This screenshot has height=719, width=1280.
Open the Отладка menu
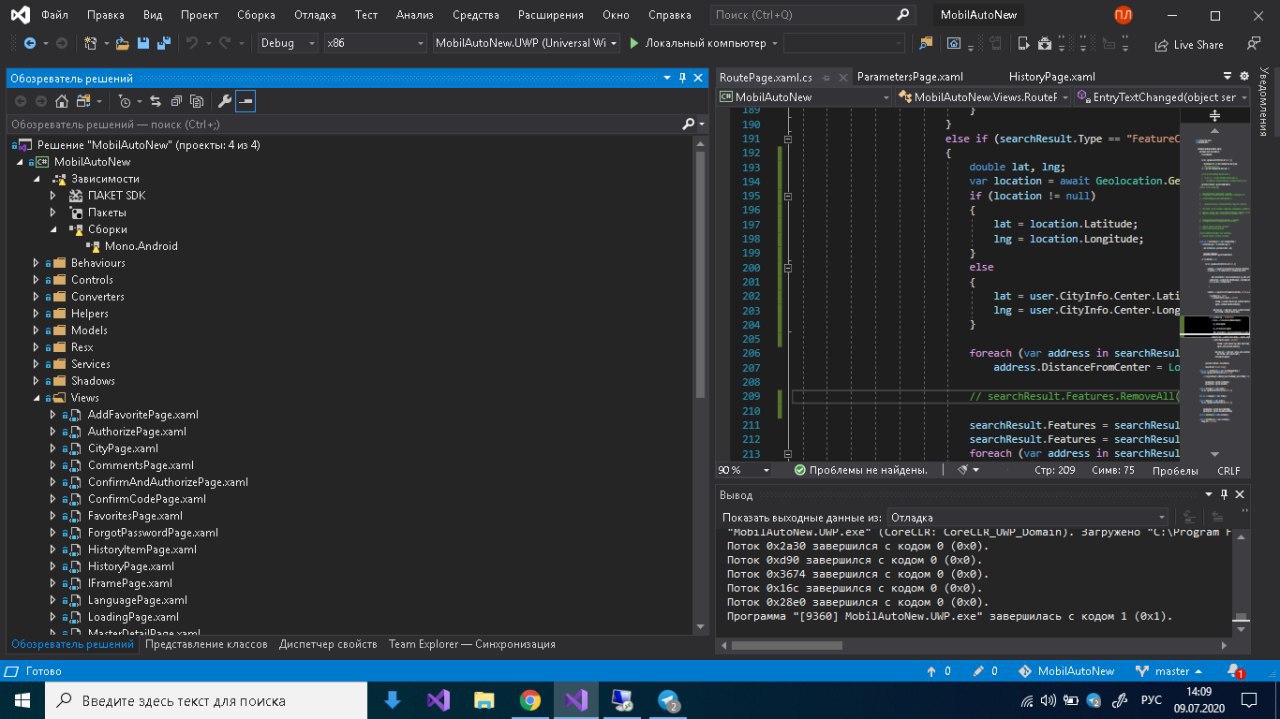tap(315, 15)
